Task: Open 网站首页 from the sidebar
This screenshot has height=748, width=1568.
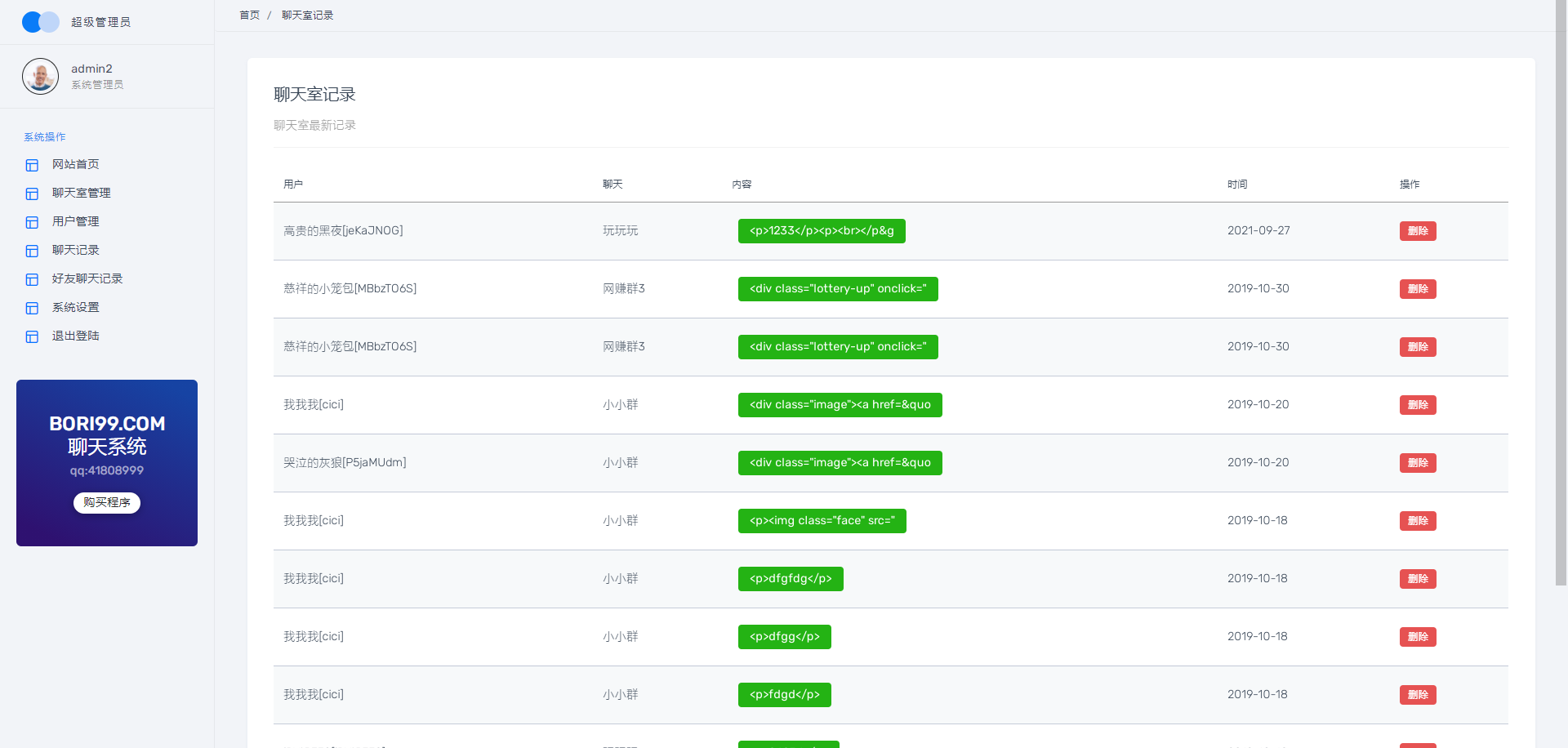Action: tap(75, 164)
